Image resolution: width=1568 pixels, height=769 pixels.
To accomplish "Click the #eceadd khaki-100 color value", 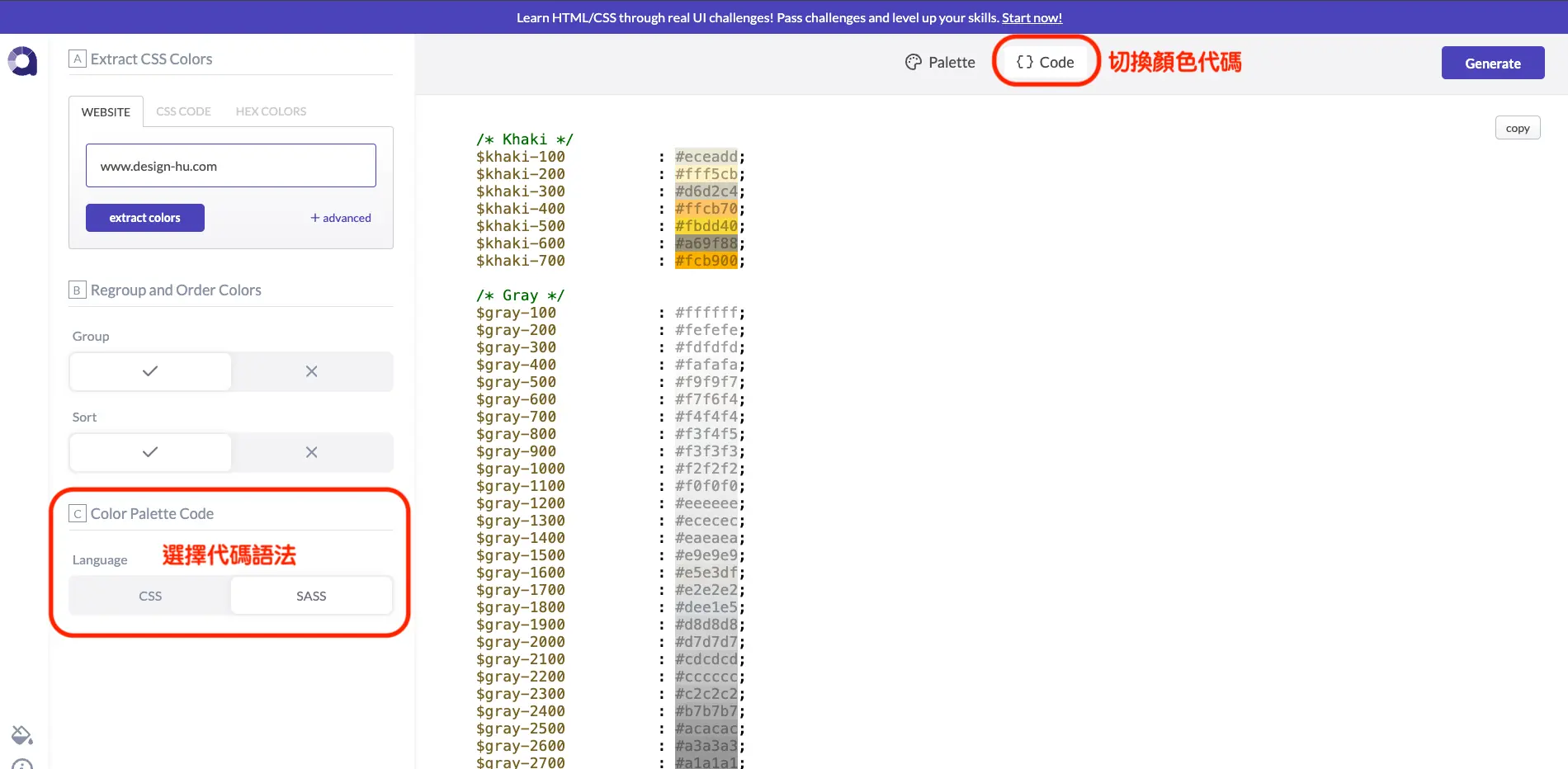I will tap(706, 157).
